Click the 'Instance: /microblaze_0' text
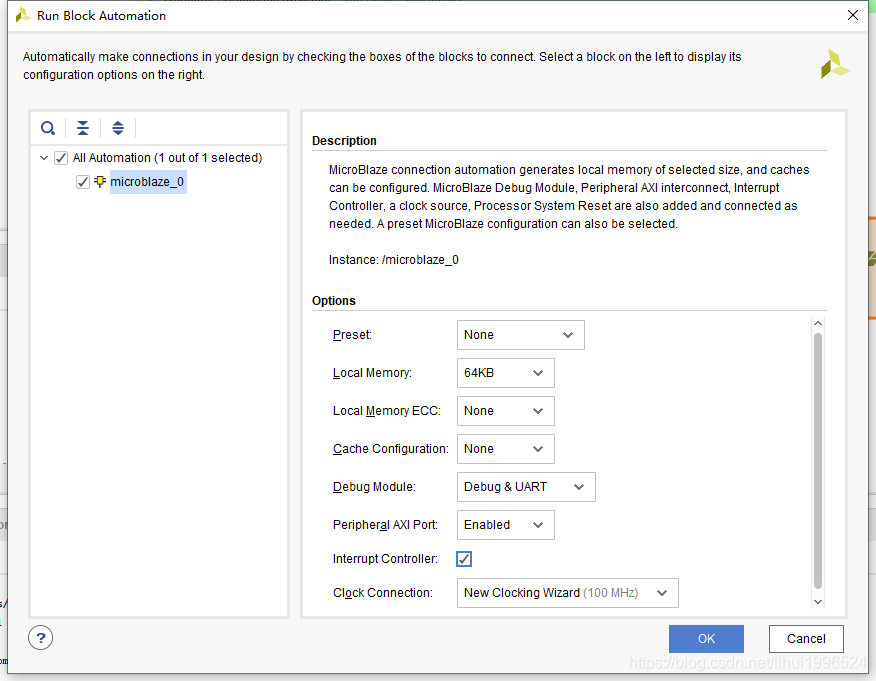The height and width of the screenshot is (681, 876). pos(393,260)
